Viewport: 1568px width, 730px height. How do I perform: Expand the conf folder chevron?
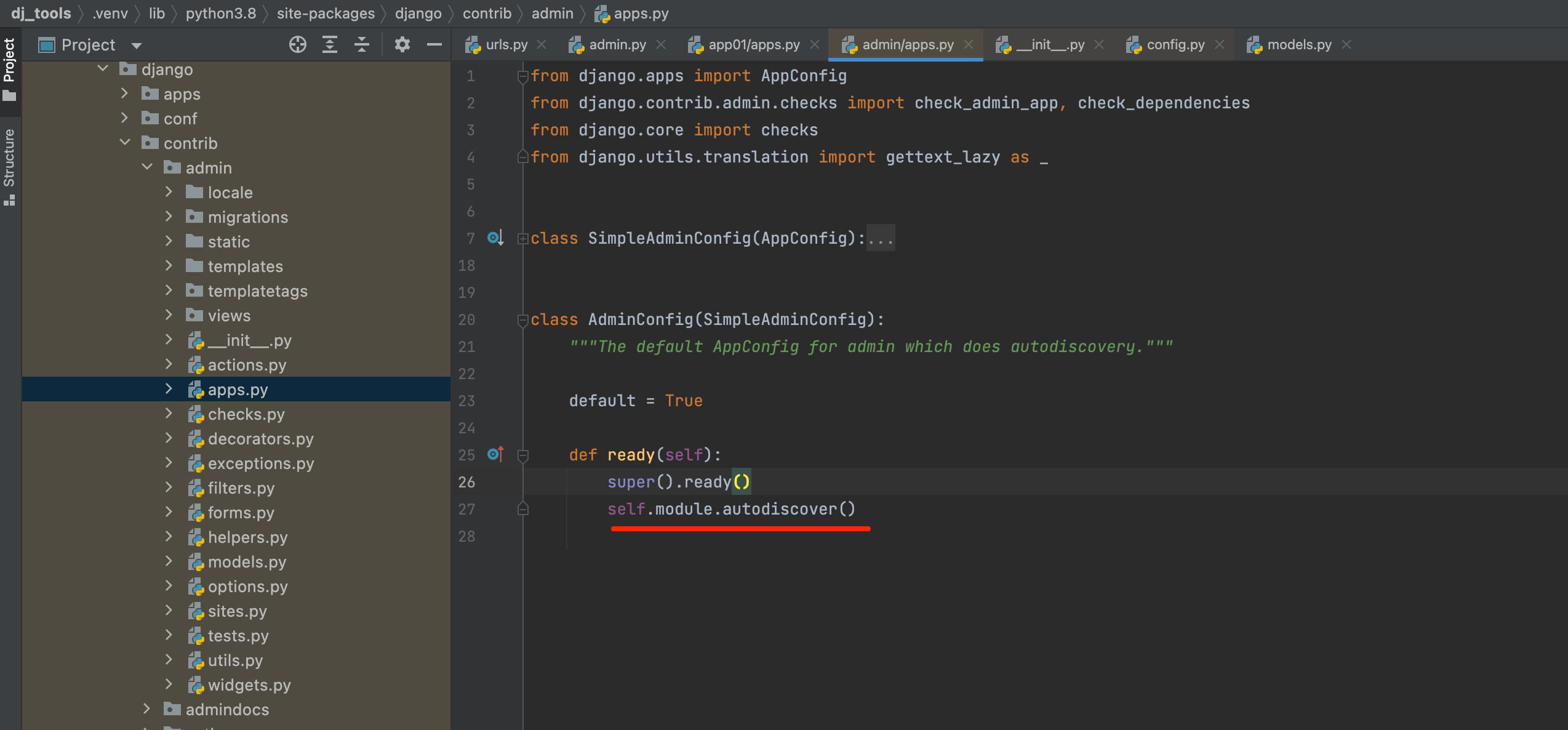click(x=125, y=118)
